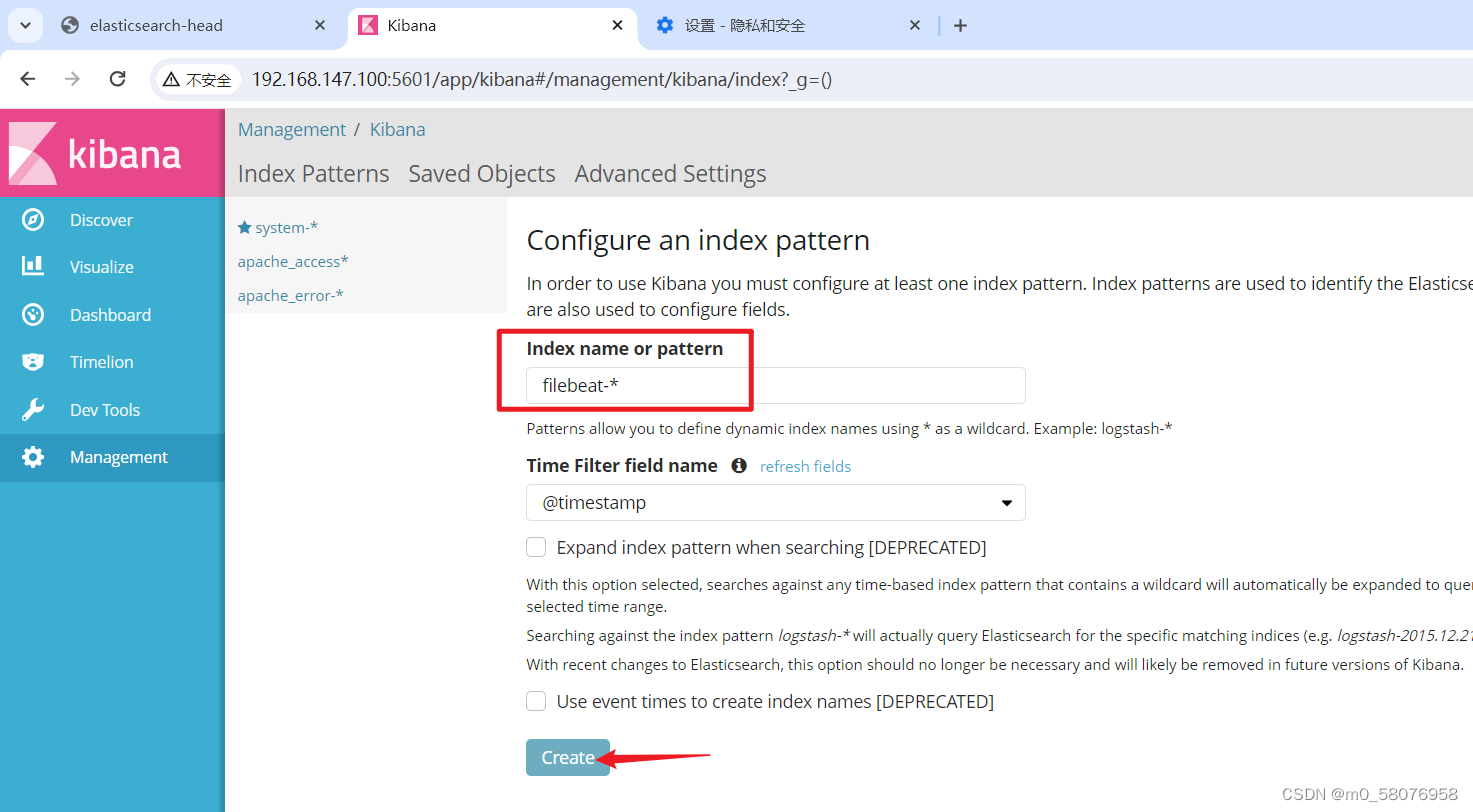
Task: Open the Timelion mask icon
Action: [x=33, y=362]
